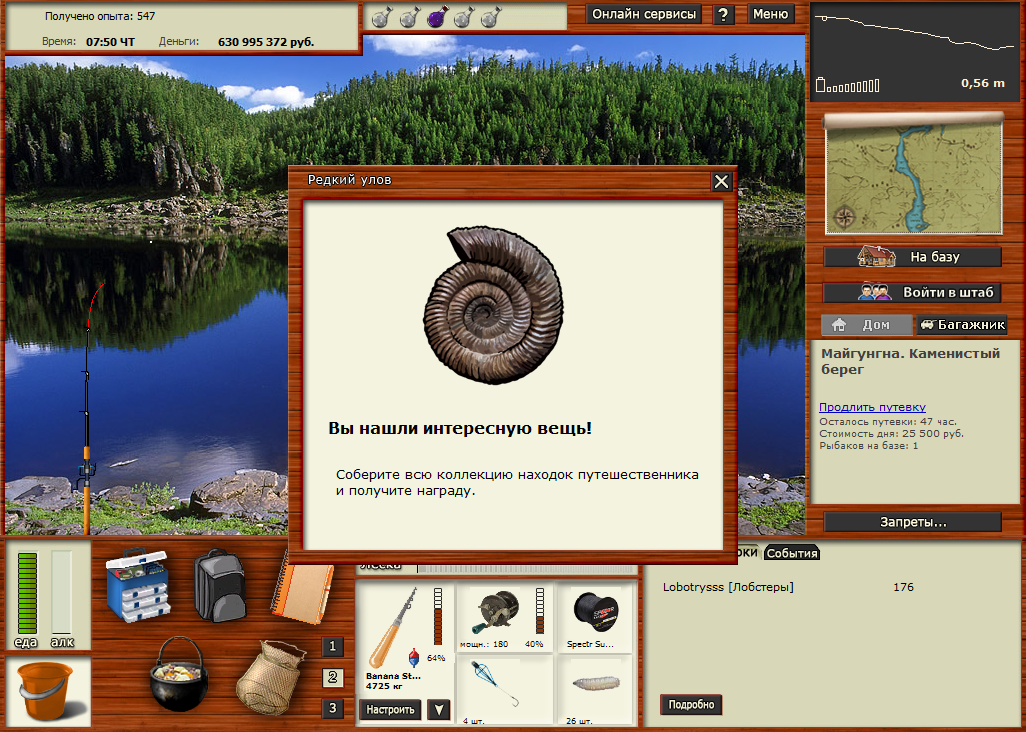Expand the arrow next to Настроить
1026x732 pixels.
pos(438,710)
